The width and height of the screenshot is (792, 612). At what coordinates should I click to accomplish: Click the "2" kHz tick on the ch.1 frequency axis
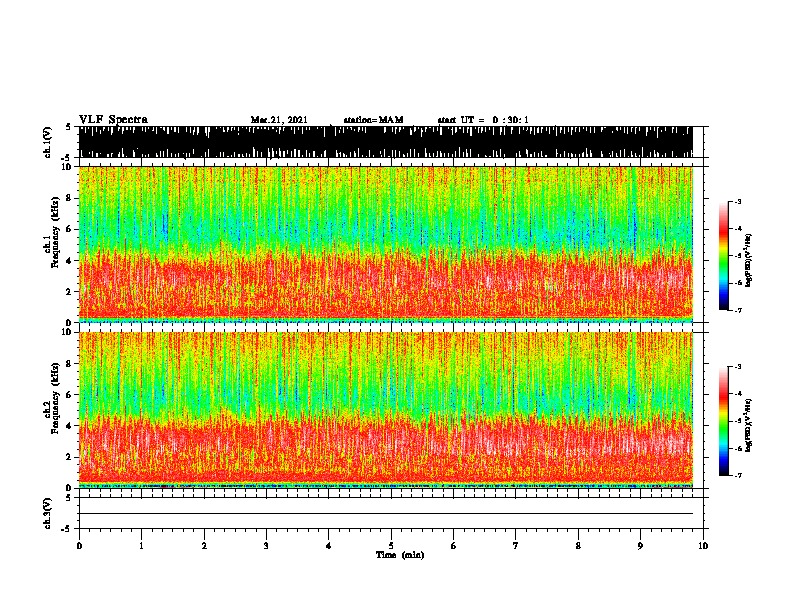pyautogui.click(x=70, y=291)
